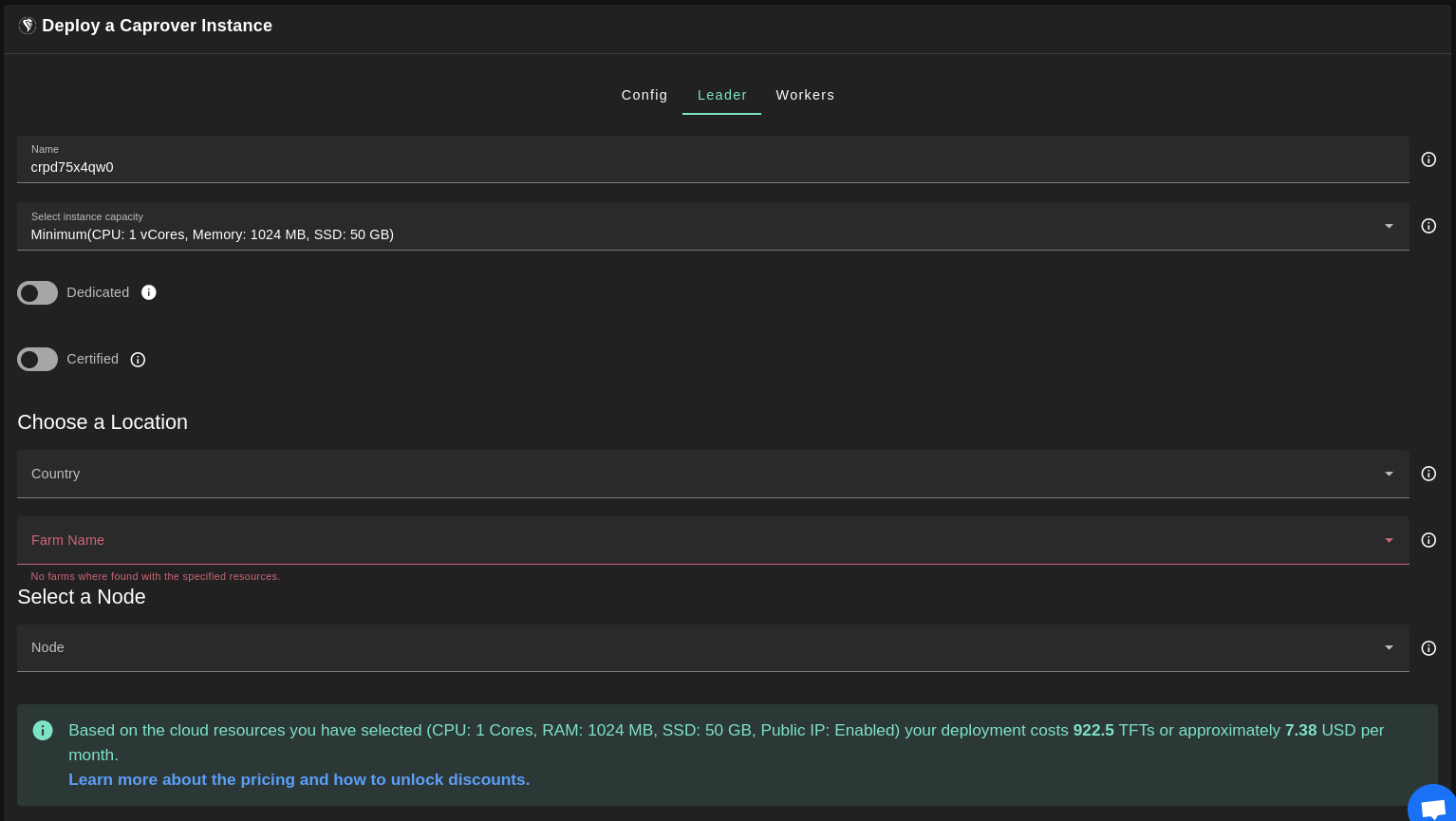
Task: Open info icon beside Country dropdown
Action: (x=1428, y=474)
